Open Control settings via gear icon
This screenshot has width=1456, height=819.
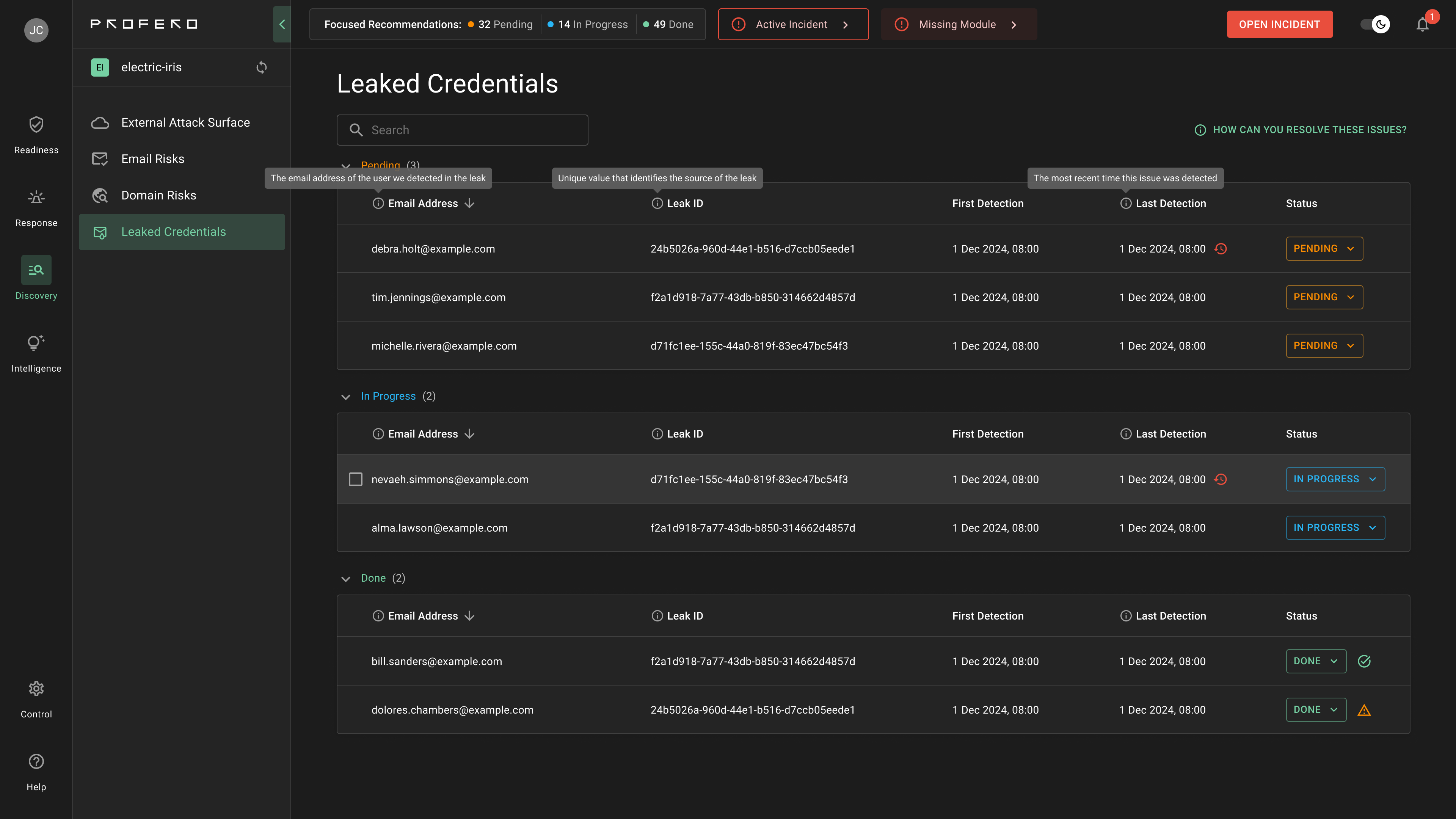click(36, 689)
